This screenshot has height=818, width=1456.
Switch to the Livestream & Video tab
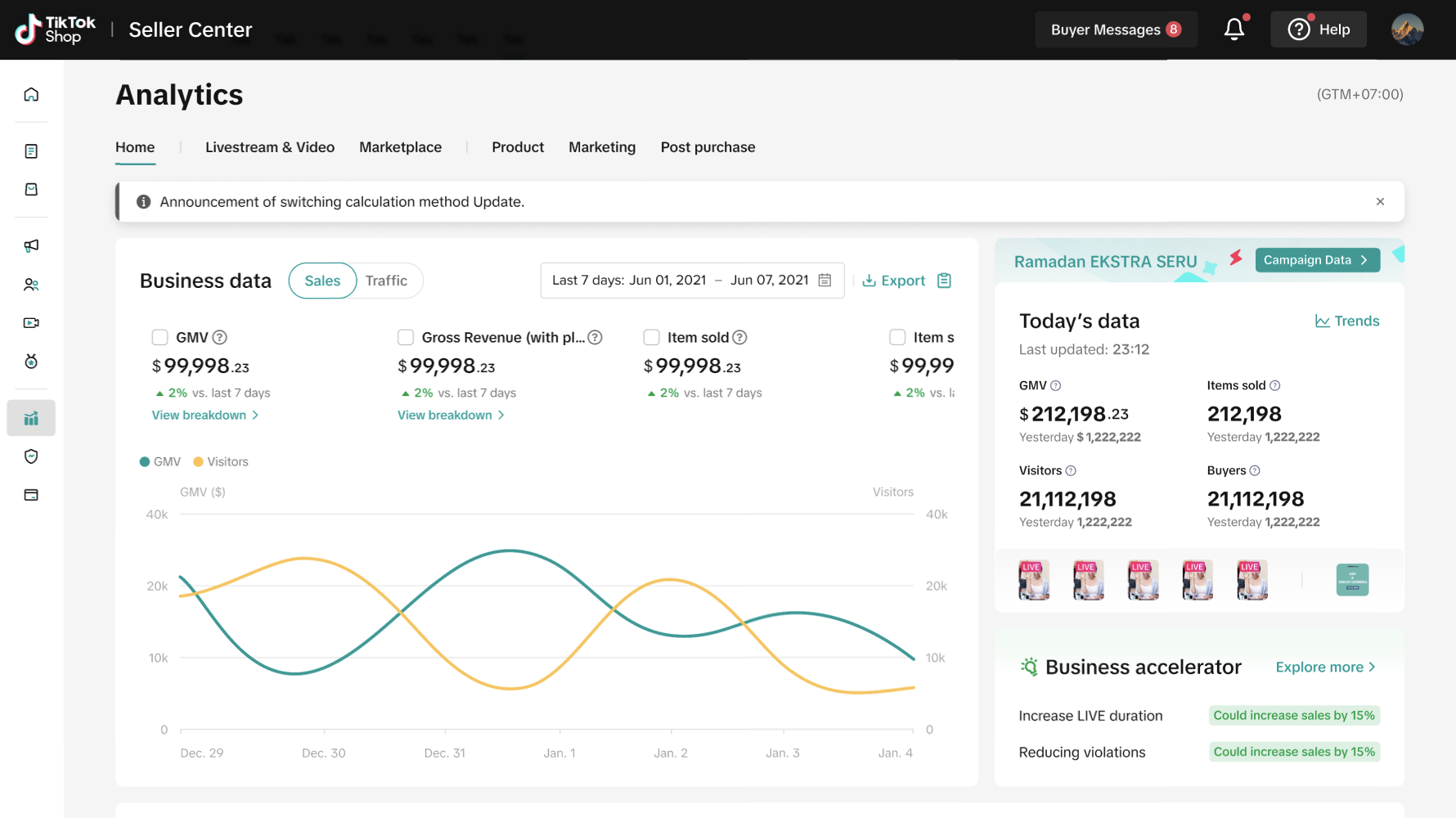point(270,147)
